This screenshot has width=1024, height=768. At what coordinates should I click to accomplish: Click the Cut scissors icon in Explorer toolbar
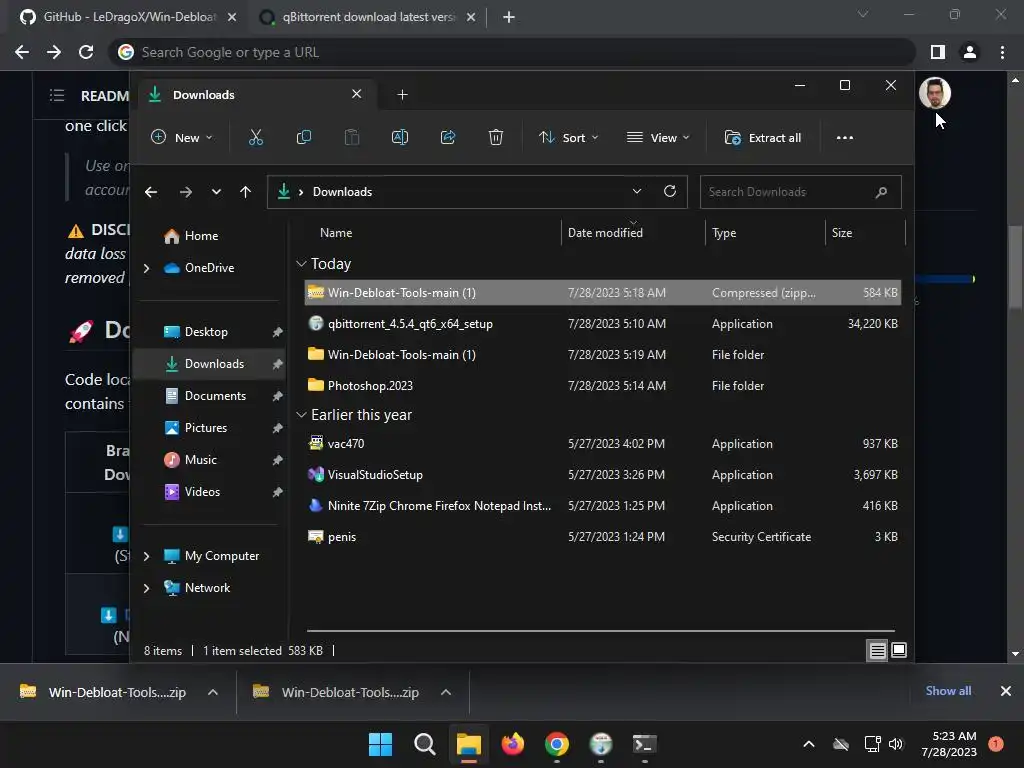coord(255,138)
